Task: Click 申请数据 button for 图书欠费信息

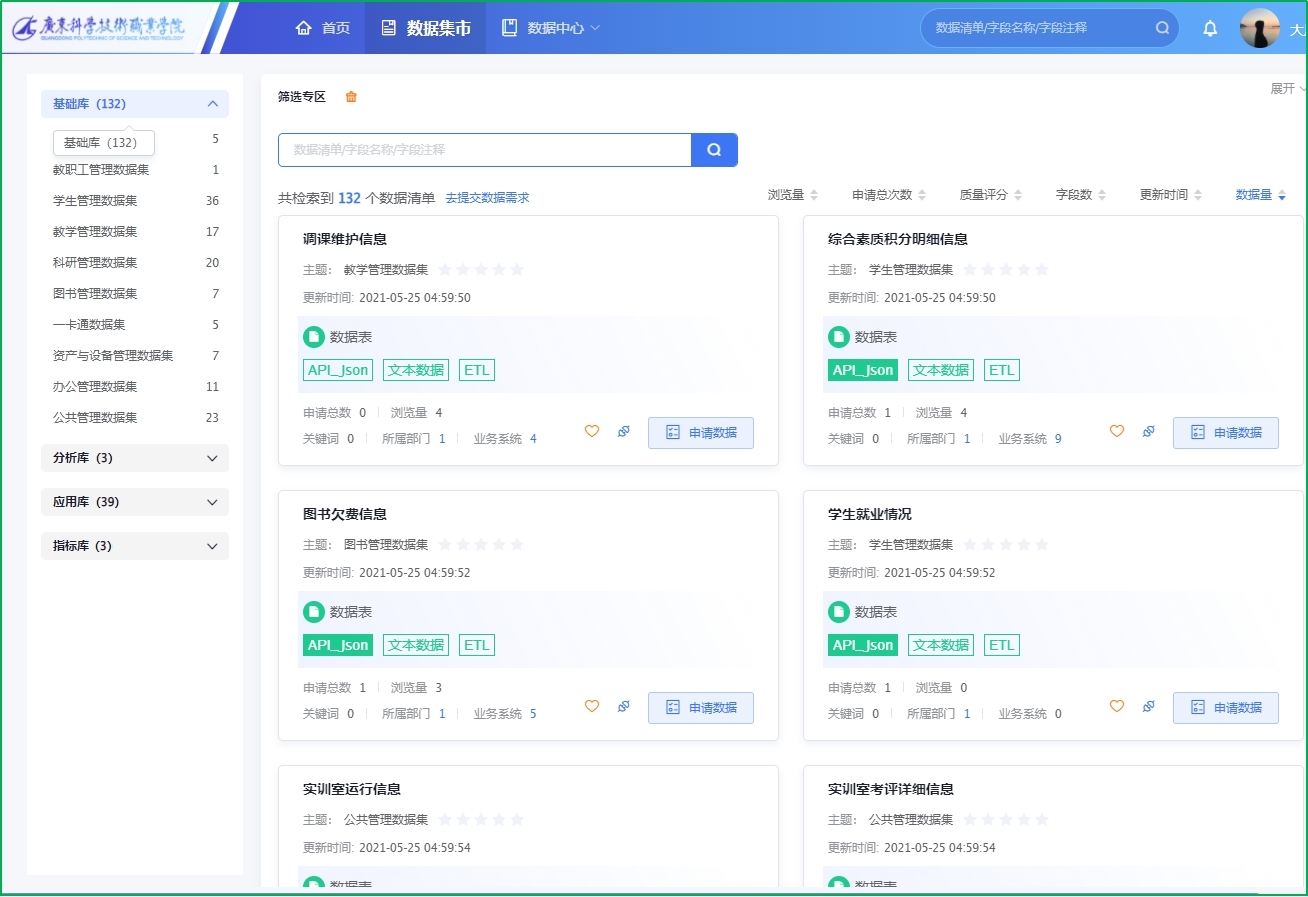Action: 701,708
